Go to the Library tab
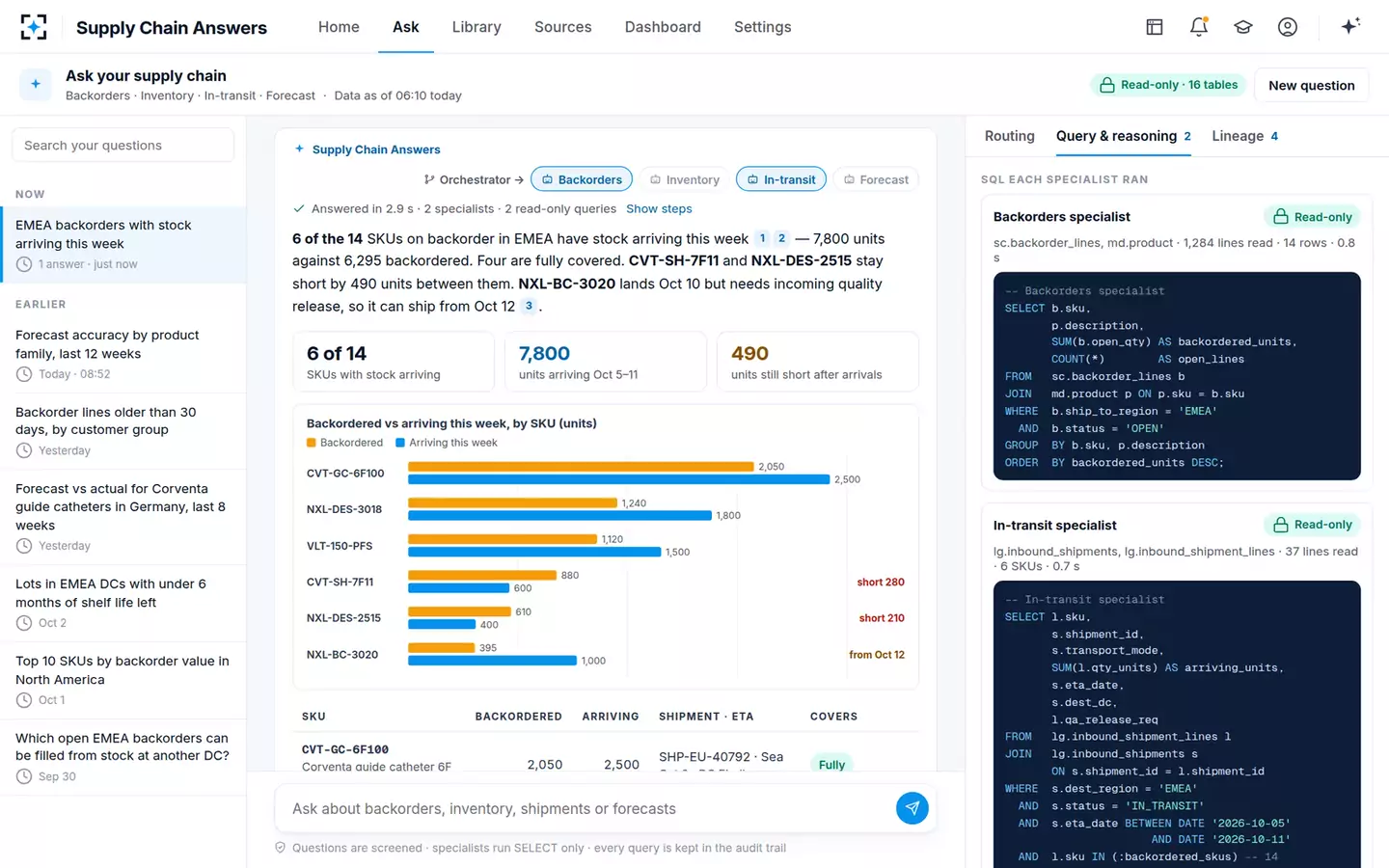 coord(477,27)
